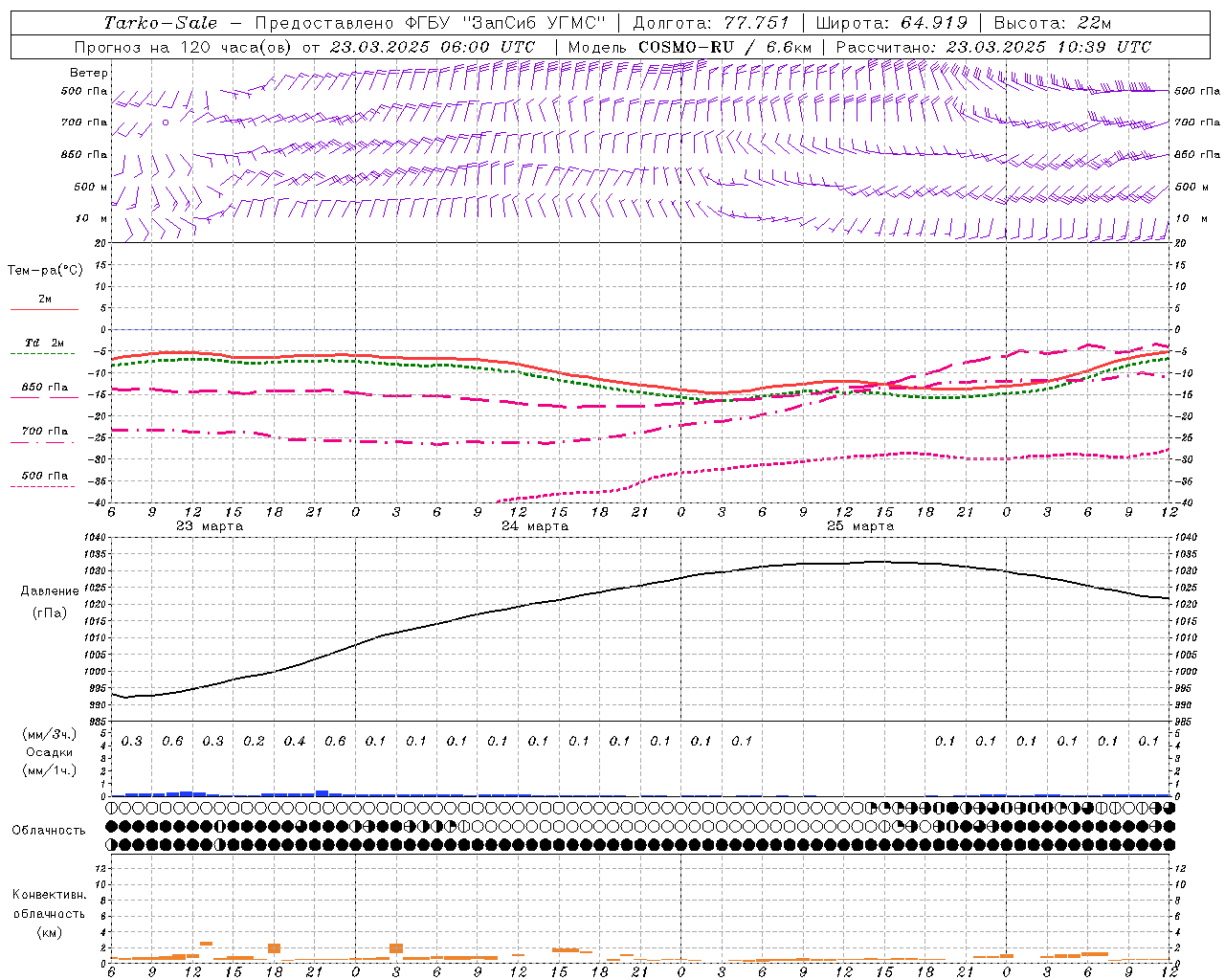Click the '700 гПа' temperature legend entry
This screenshot has height=980, width=1225.
click(45, 432)
